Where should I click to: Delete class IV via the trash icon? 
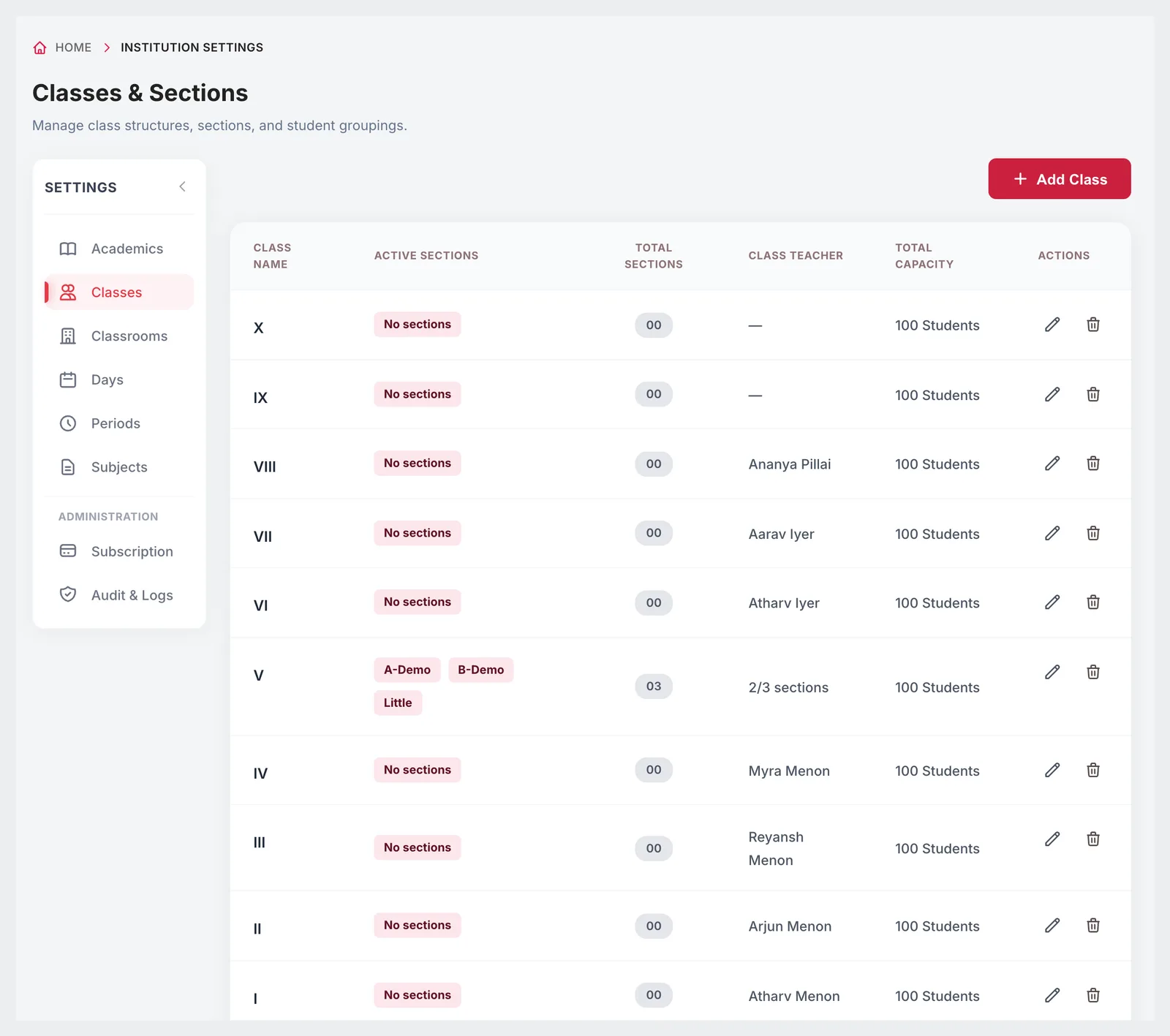tap(1093, 770)
